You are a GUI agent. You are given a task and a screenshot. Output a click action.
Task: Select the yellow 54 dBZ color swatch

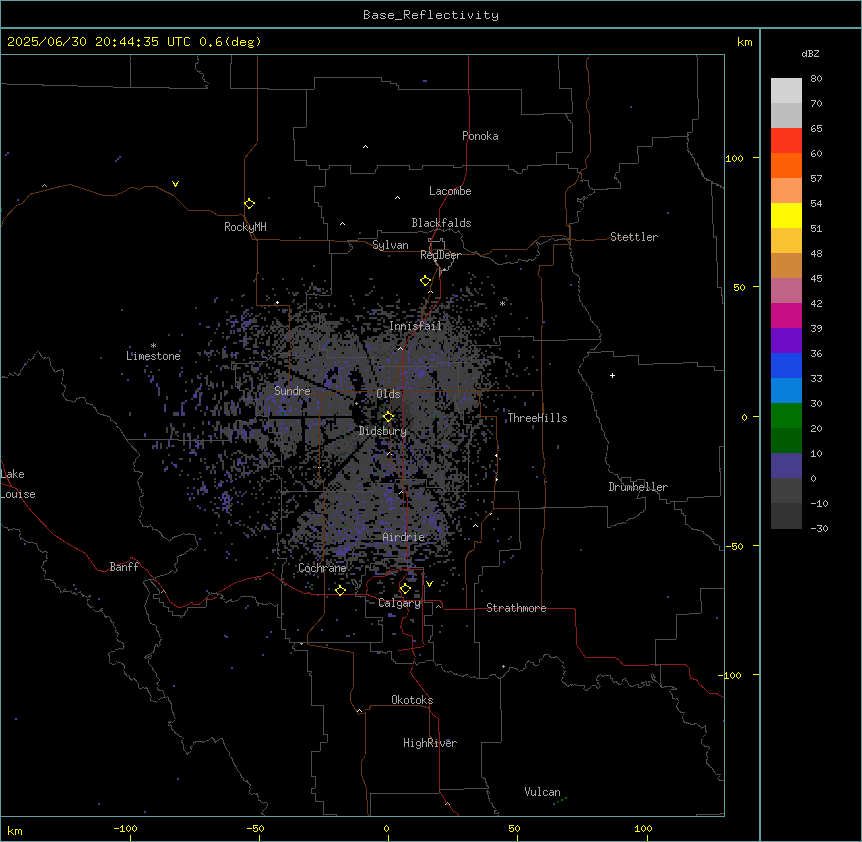(x=786, y=215)
